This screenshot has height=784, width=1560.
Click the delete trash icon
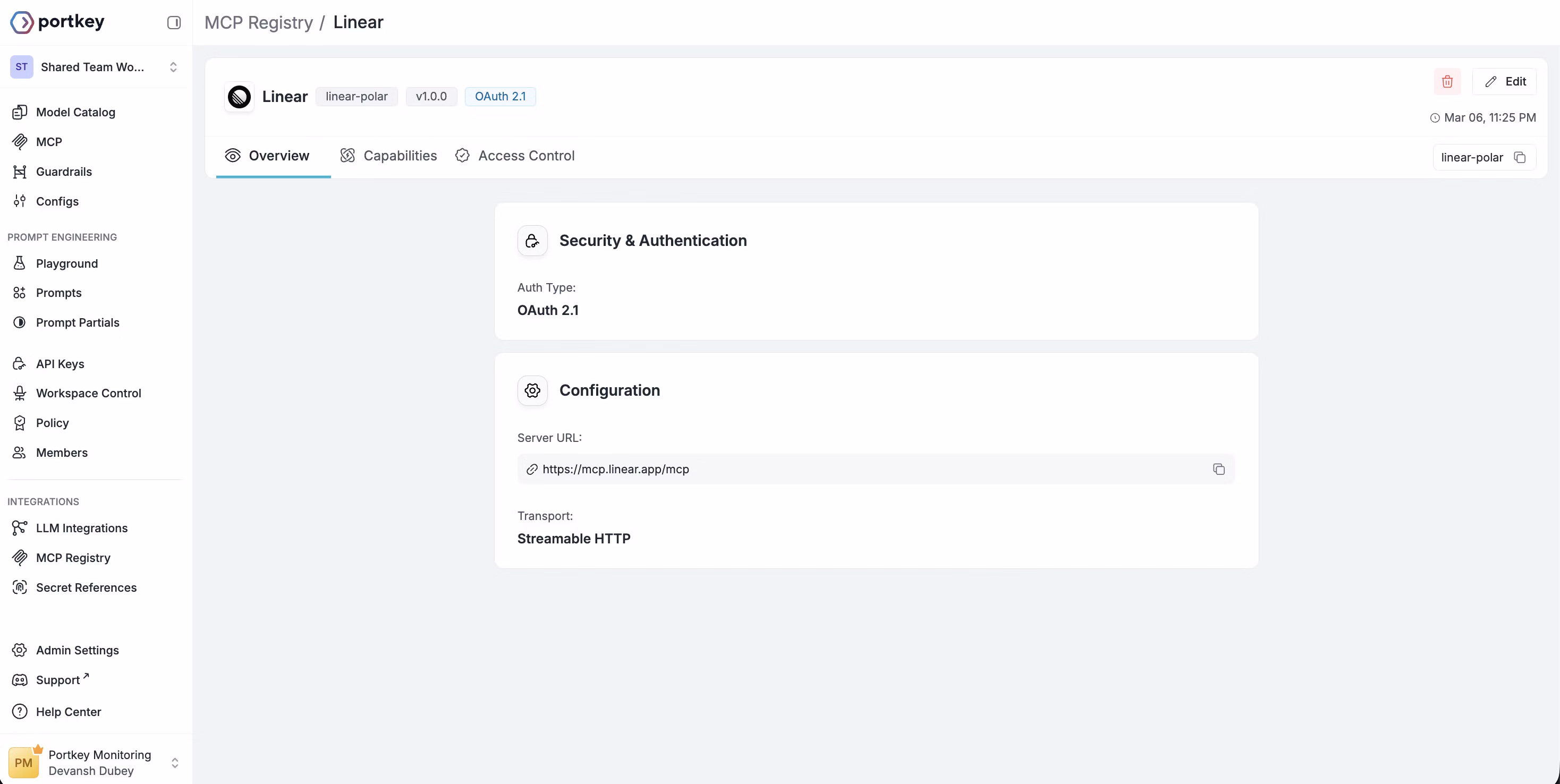pos(1447,81)
